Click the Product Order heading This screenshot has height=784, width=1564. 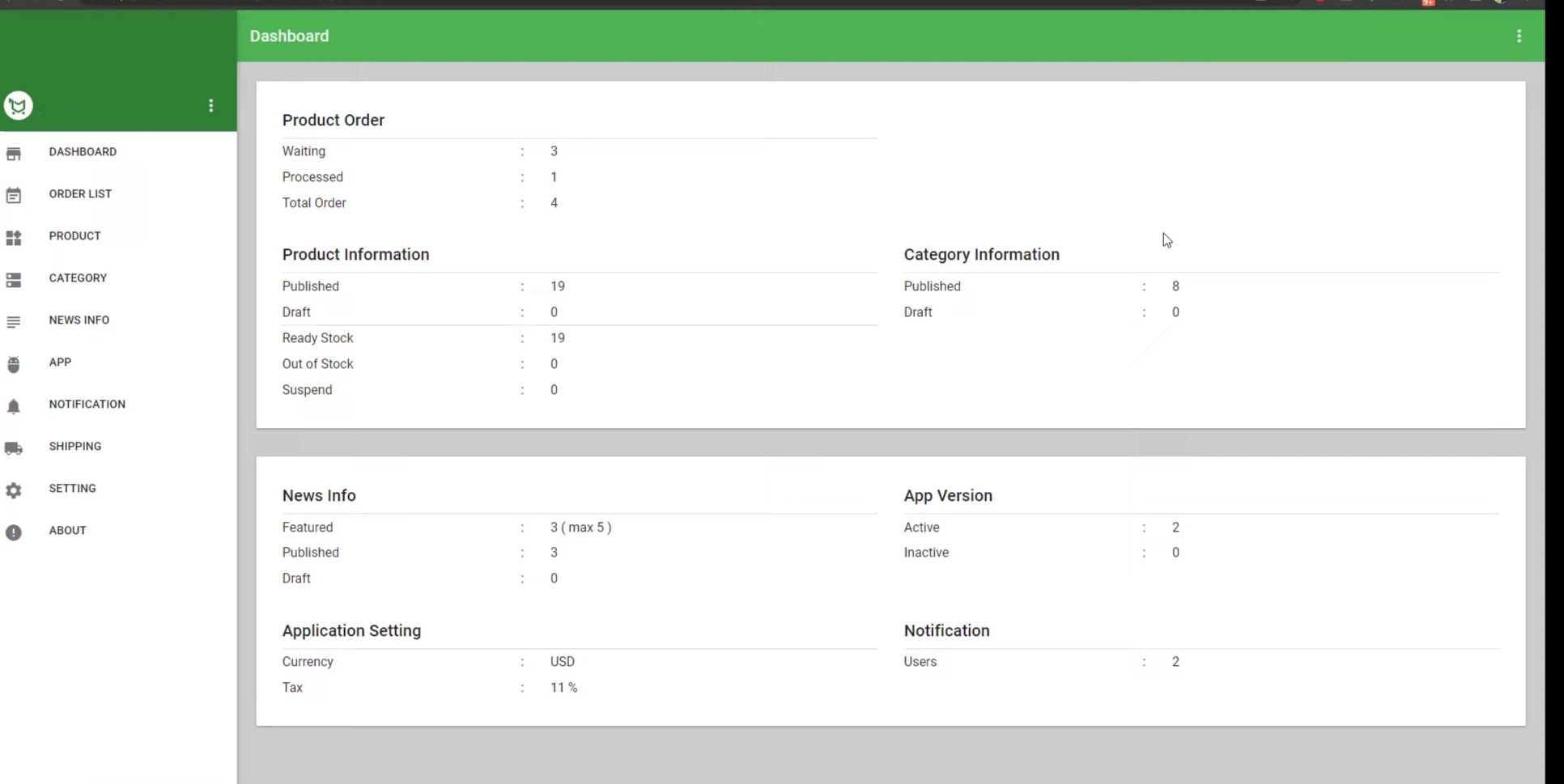pos(334,120)
